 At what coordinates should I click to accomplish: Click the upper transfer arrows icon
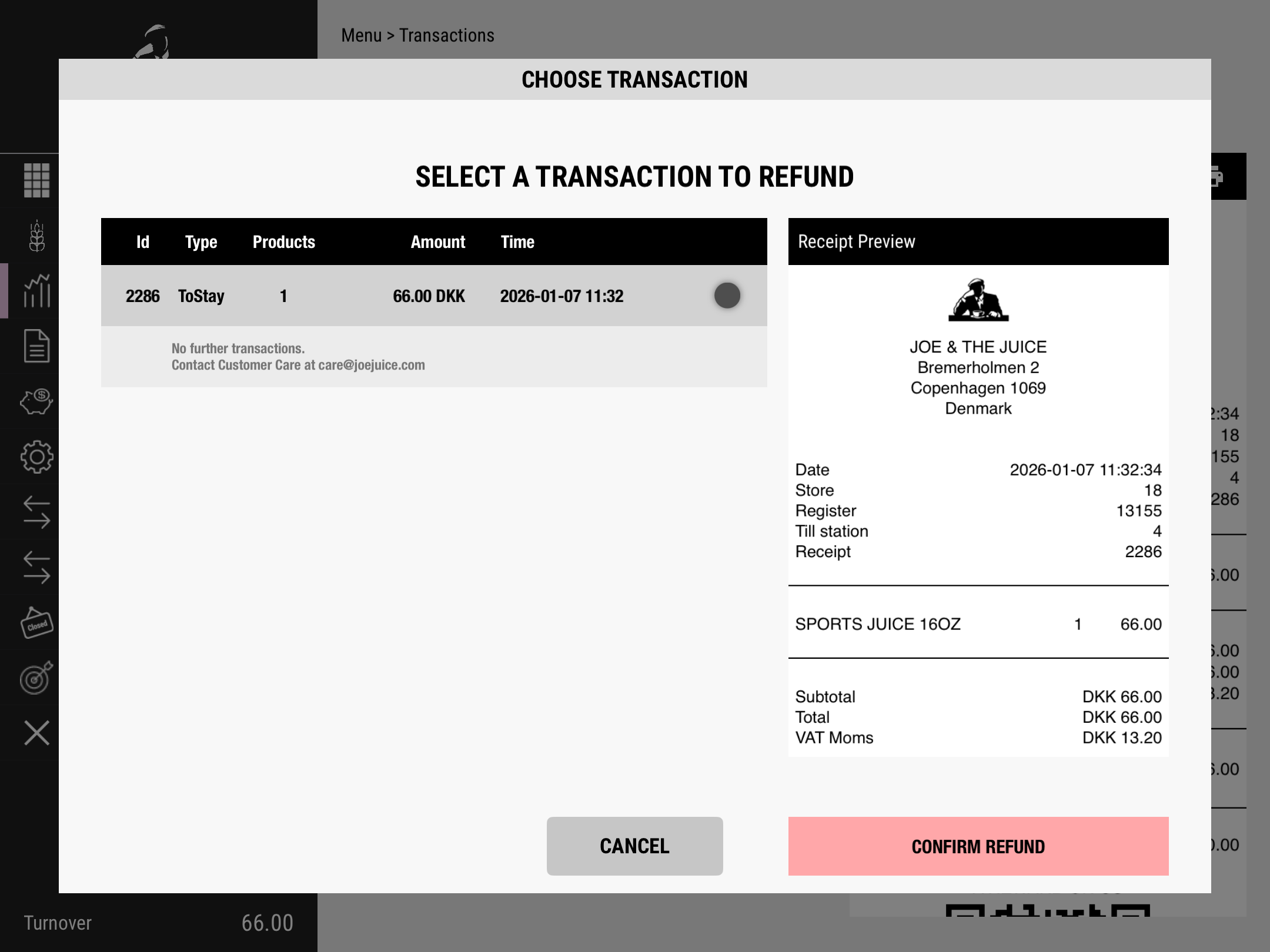click(x=36, y=512)
